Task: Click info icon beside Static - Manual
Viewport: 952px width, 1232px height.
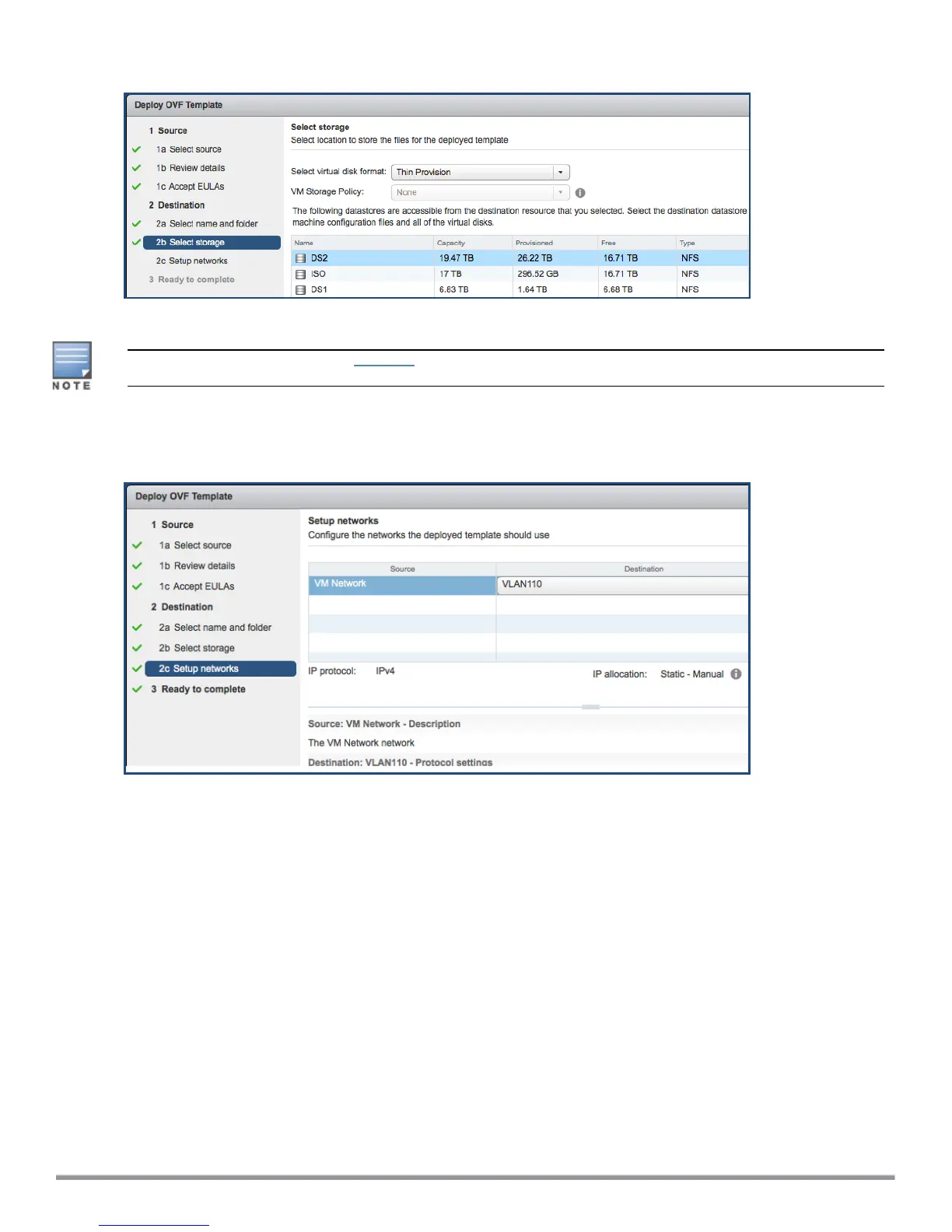Action: coord(736,674)
